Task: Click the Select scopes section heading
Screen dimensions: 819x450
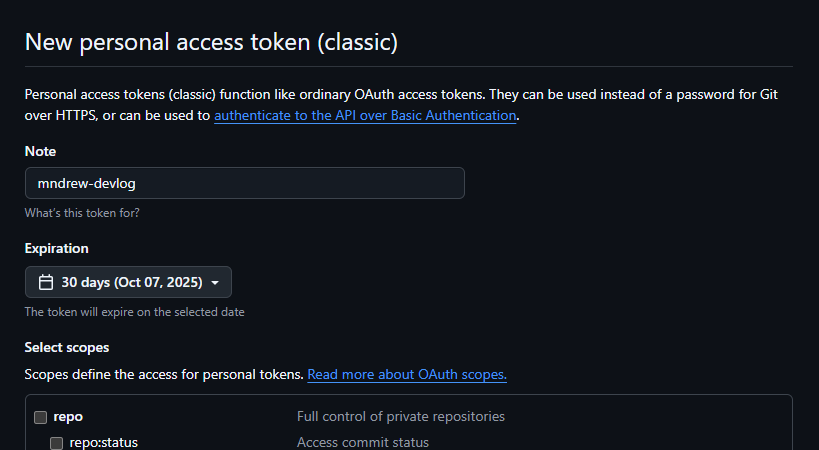Action: [67, 348]
